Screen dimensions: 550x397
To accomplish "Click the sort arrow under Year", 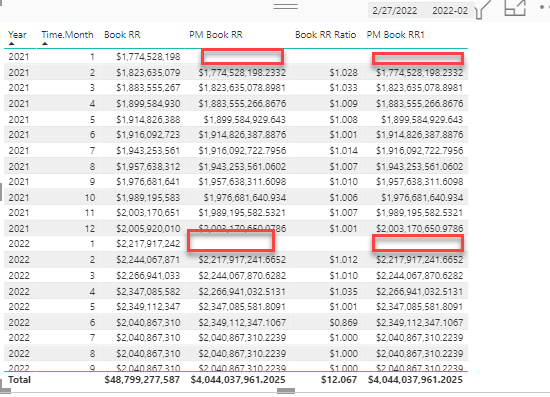I will (x=12, y=44).
